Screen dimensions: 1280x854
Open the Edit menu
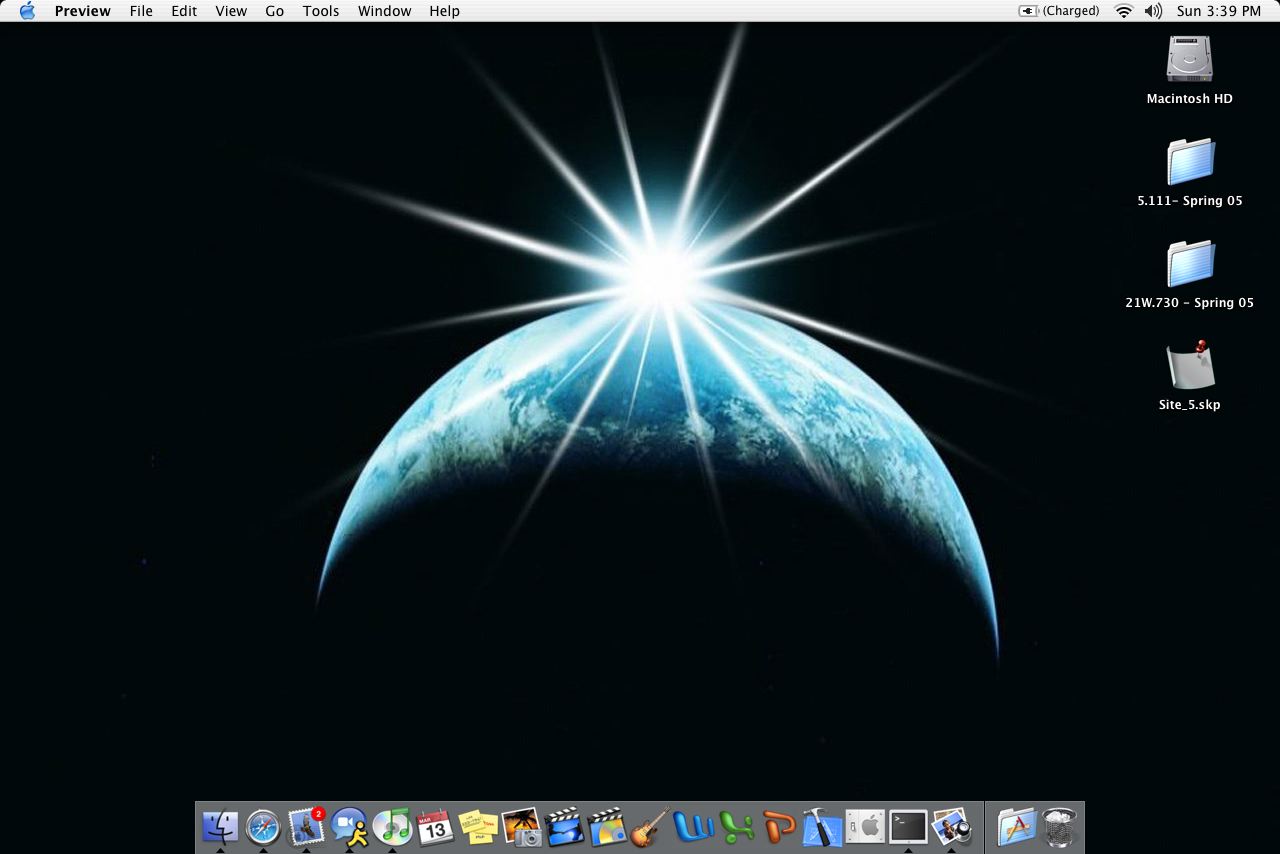(x=184, y=11)
